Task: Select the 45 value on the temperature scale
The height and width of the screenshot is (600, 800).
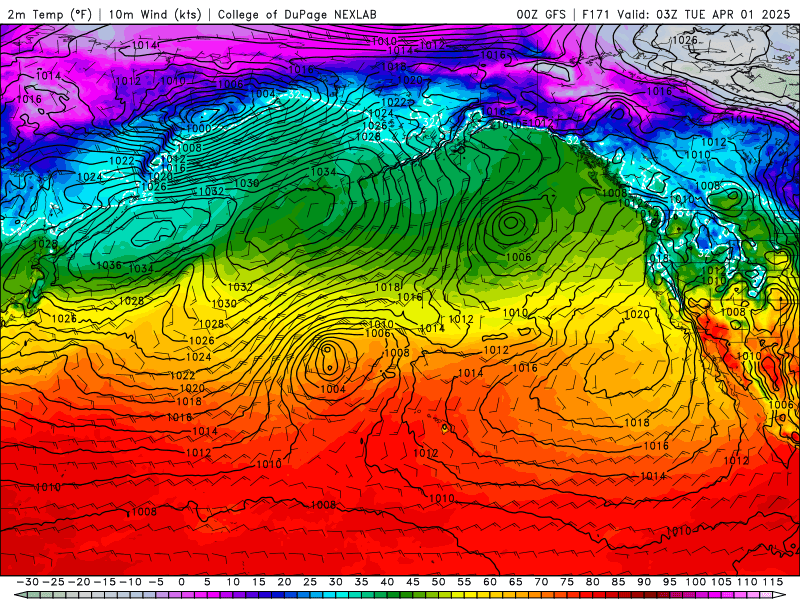Action: click(x=413, y=582)
